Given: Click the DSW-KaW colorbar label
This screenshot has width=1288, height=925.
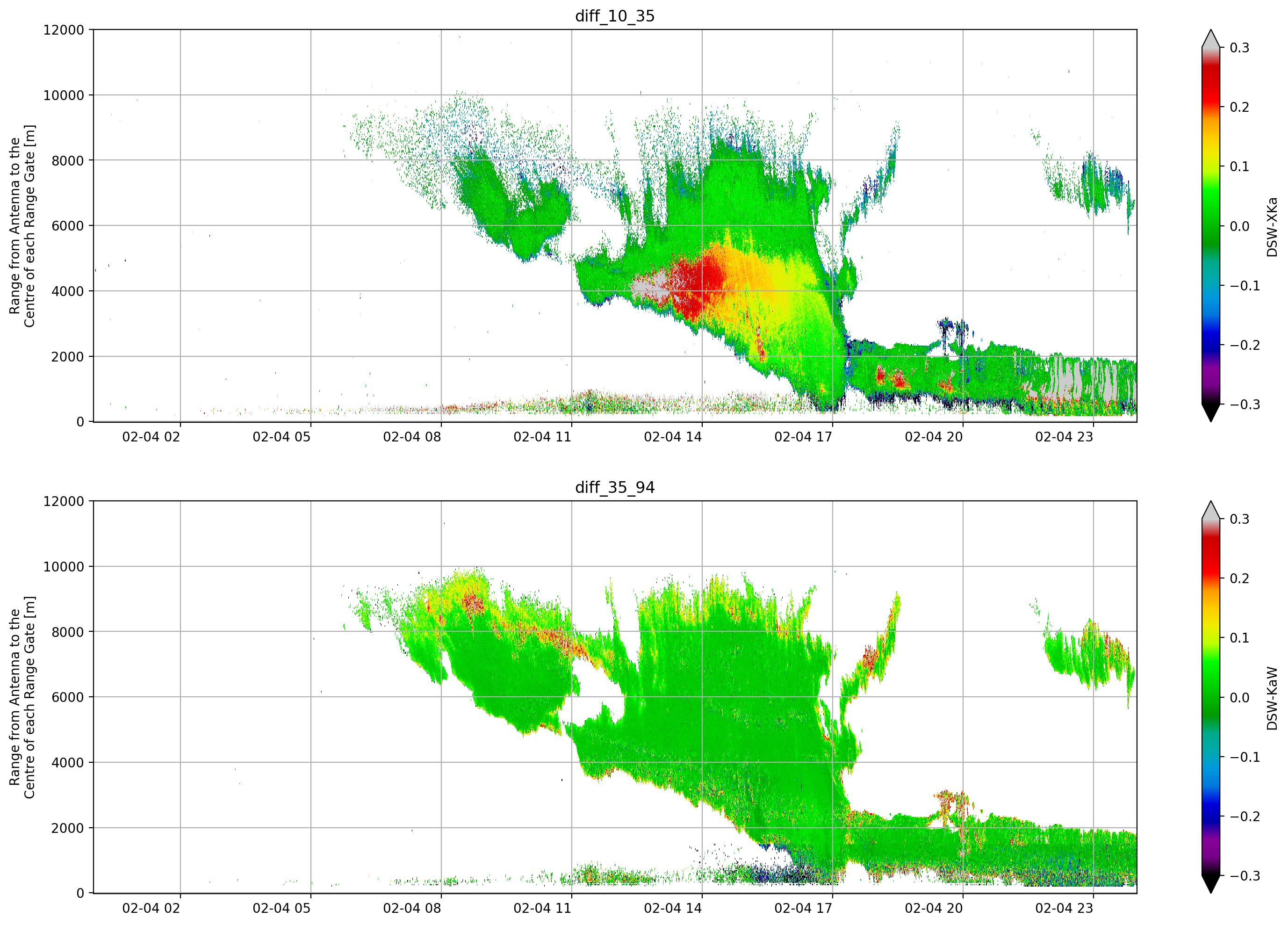Looking at the screenshot, I should click(x=1272, y=698).
